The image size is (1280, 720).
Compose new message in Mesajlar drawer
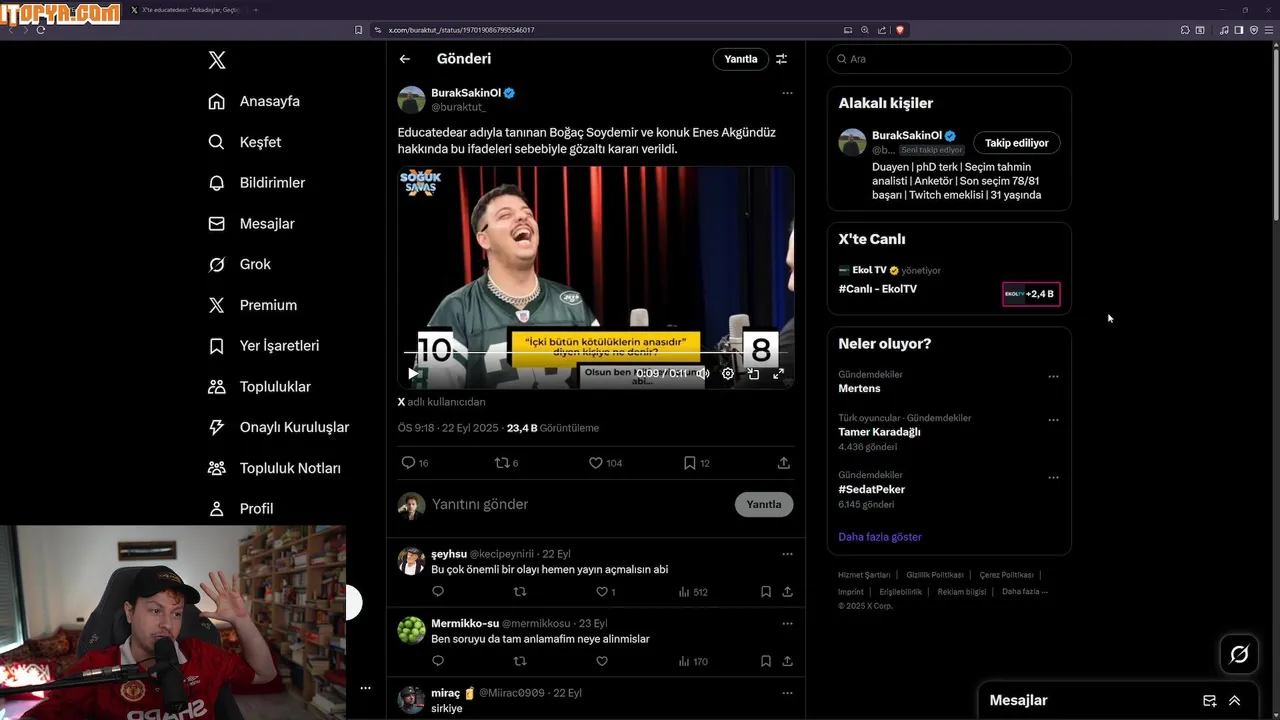(1210, 701)
